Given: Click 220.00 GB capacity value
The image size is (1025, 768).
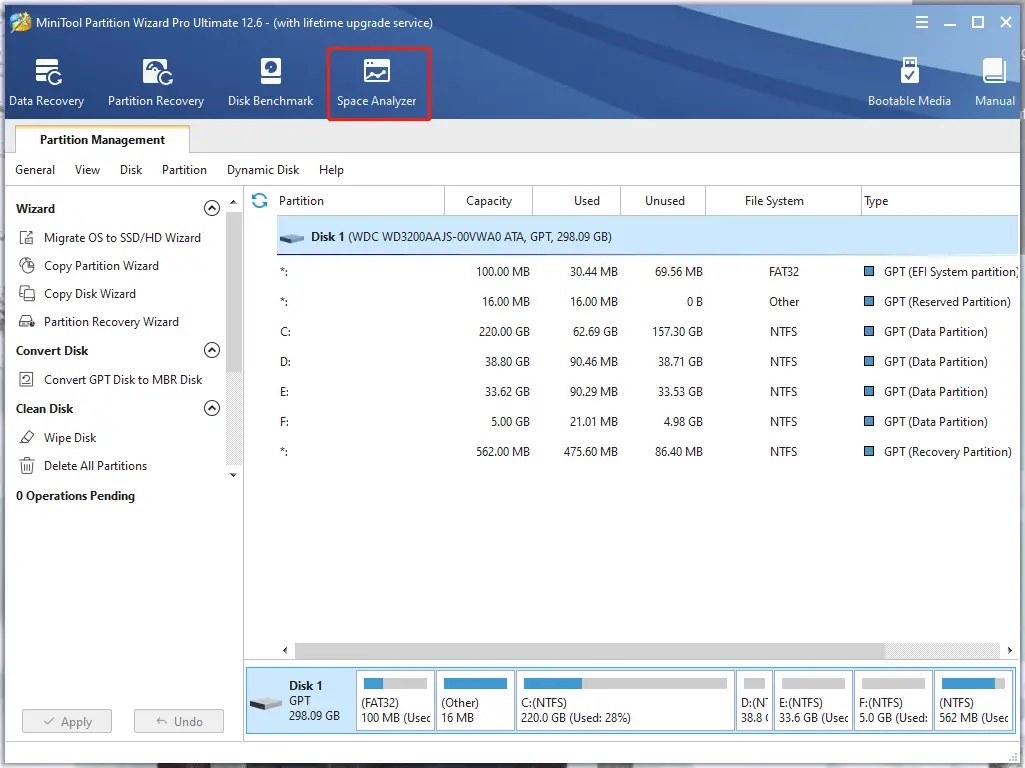Looking at the screenshot, I should click(504, 332).
